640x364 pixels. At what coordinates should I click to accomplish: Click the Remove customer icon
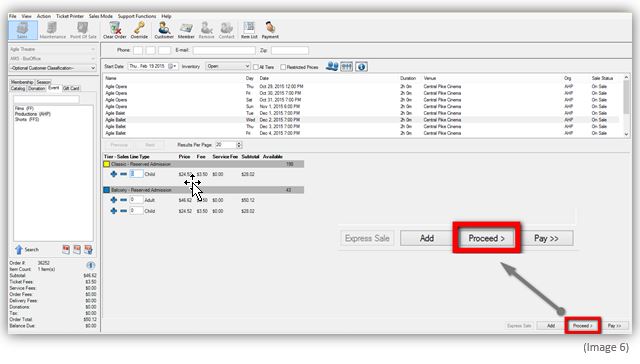pos(206,30)
